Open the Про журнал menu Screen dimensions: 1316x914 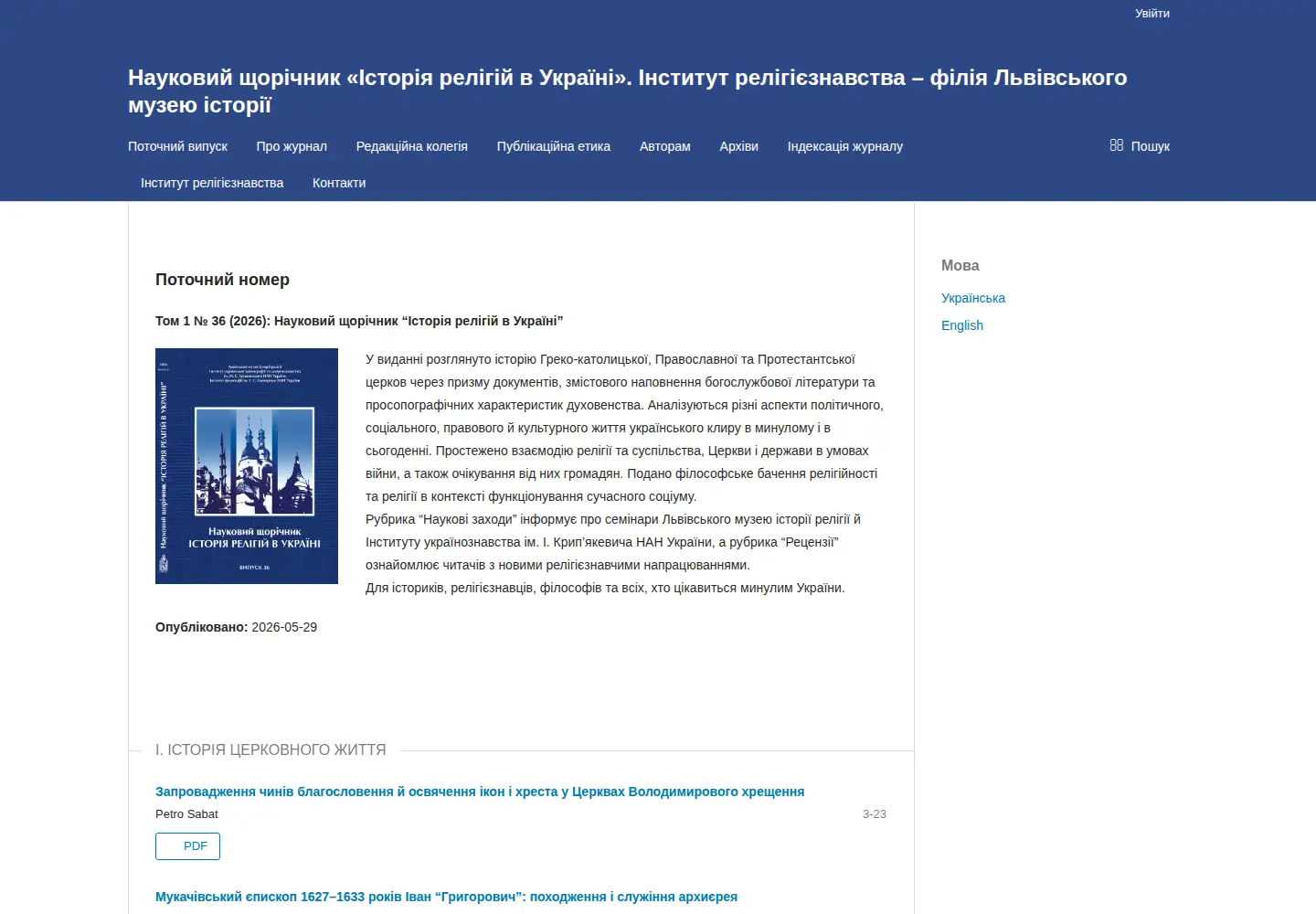click(x=292, y=146)
